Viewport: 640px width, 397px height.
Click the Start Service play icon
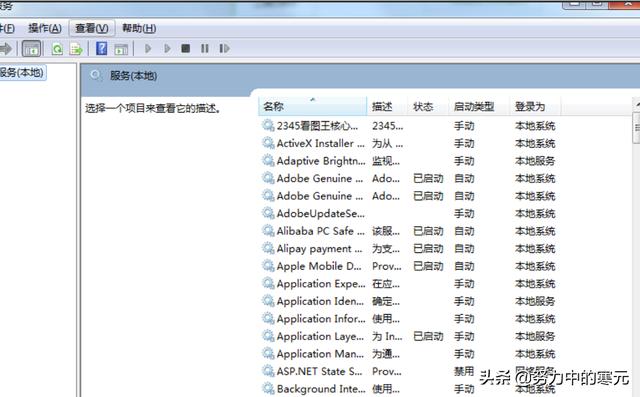[x=148, y=49]
